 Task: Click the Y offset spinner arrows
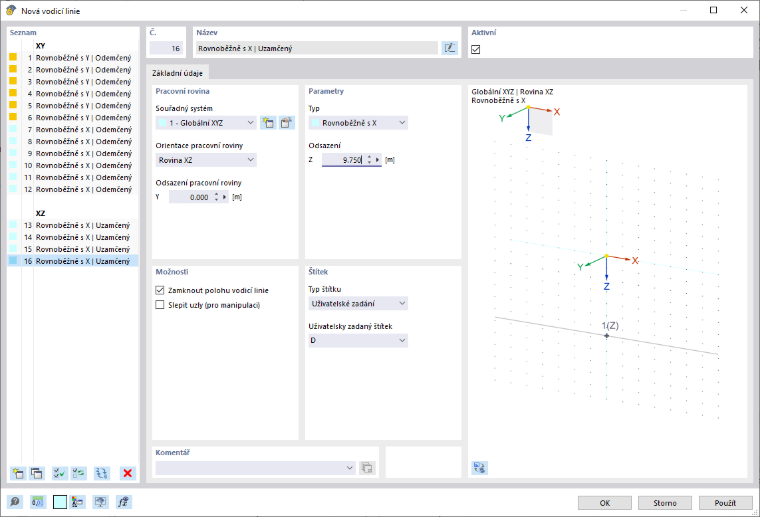[216, 197]
